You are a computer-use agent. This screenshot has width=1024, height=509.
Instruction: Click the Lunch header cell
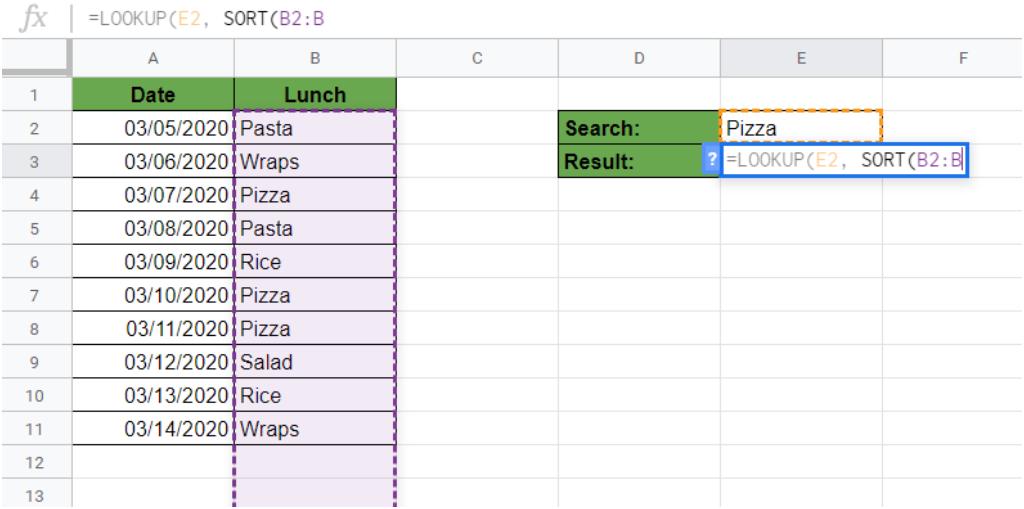tap(315, 95)
